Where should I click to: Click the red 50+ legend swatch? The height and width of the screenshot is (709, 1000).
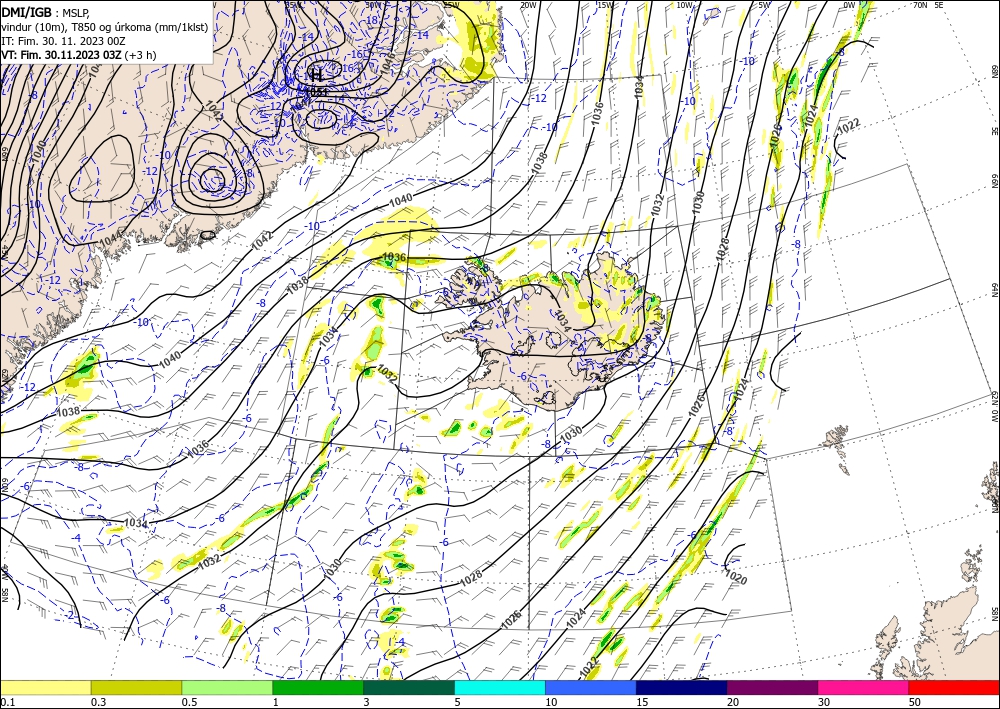point(955,687)
